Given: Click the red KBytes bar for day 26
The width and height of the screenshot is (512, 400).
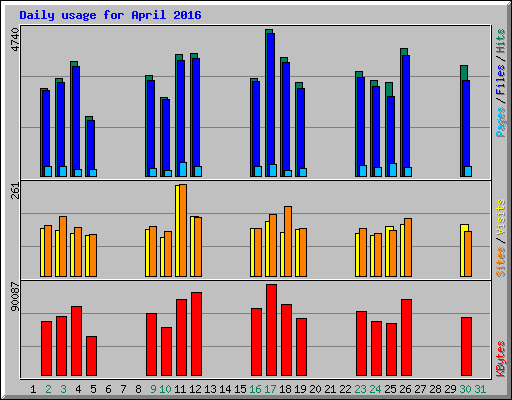Looking at the screenshot, I should click(x=406, y=338).
